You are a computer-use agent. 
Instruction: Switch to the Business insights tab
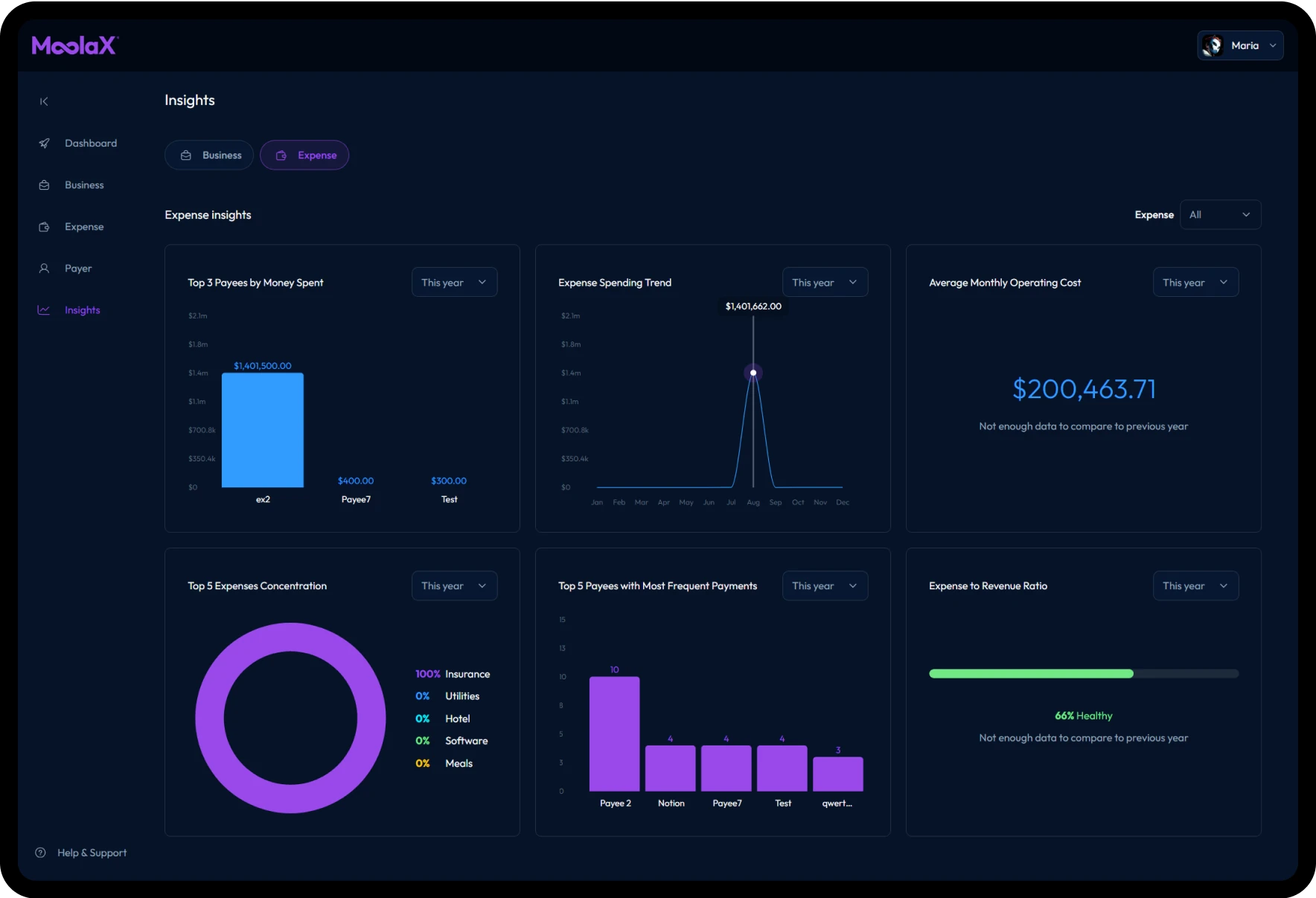click(x=209, y=155)
